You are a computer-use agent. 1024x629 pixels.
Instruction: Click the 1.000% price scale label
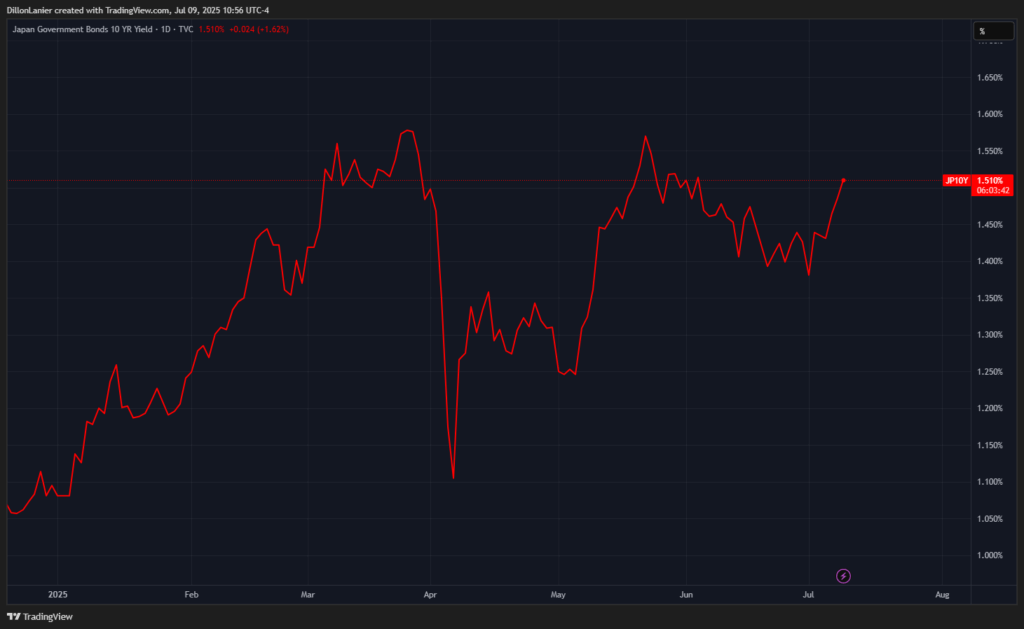988,556
